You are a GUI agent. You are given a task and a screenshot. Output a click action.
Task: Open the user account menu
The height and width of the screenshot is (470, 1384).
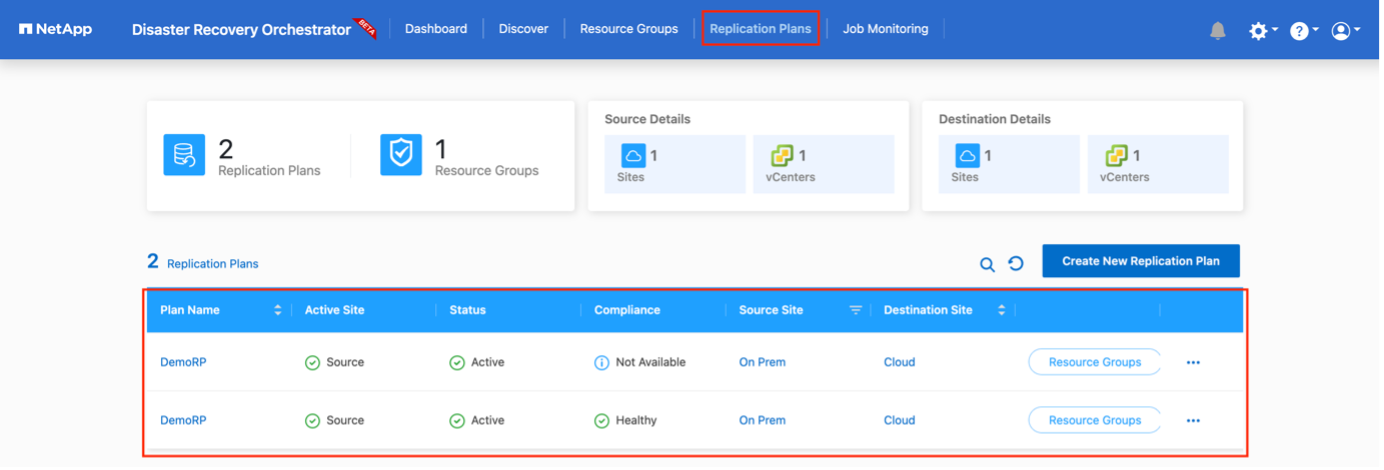pos(1341,31)
